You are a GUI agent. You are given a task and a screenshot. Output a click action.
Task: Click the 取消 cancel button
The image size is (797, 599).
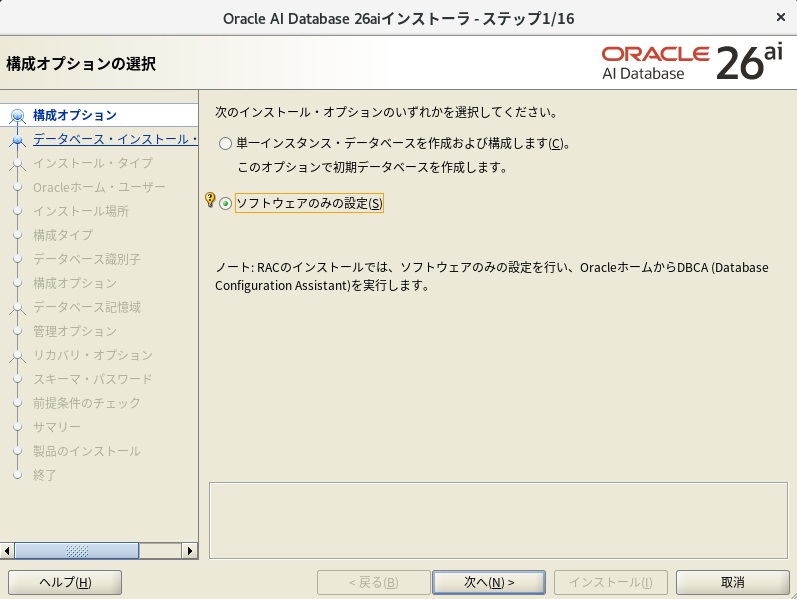[732, 582]
